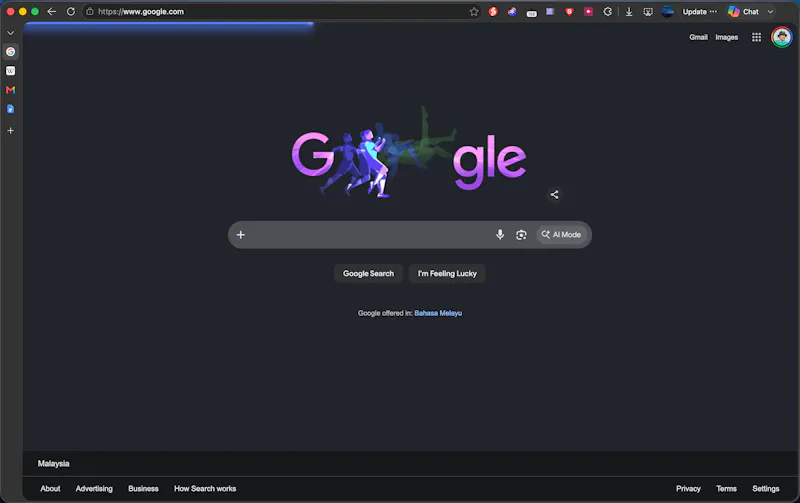Open the Google apps grid
The image size is (800, 503).
coord(756,37)
